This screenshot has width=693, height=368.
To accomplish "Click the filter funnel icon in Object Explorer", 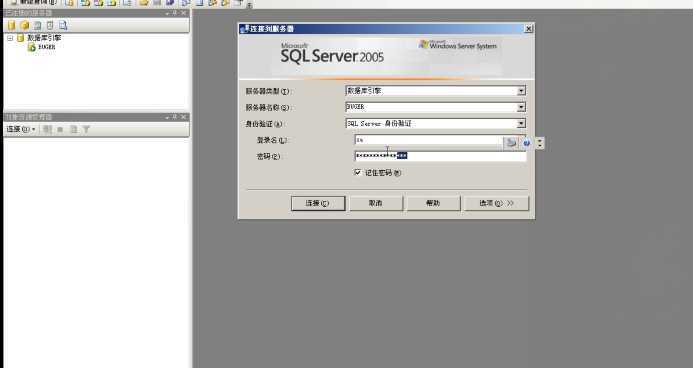I will coord(86,129).
